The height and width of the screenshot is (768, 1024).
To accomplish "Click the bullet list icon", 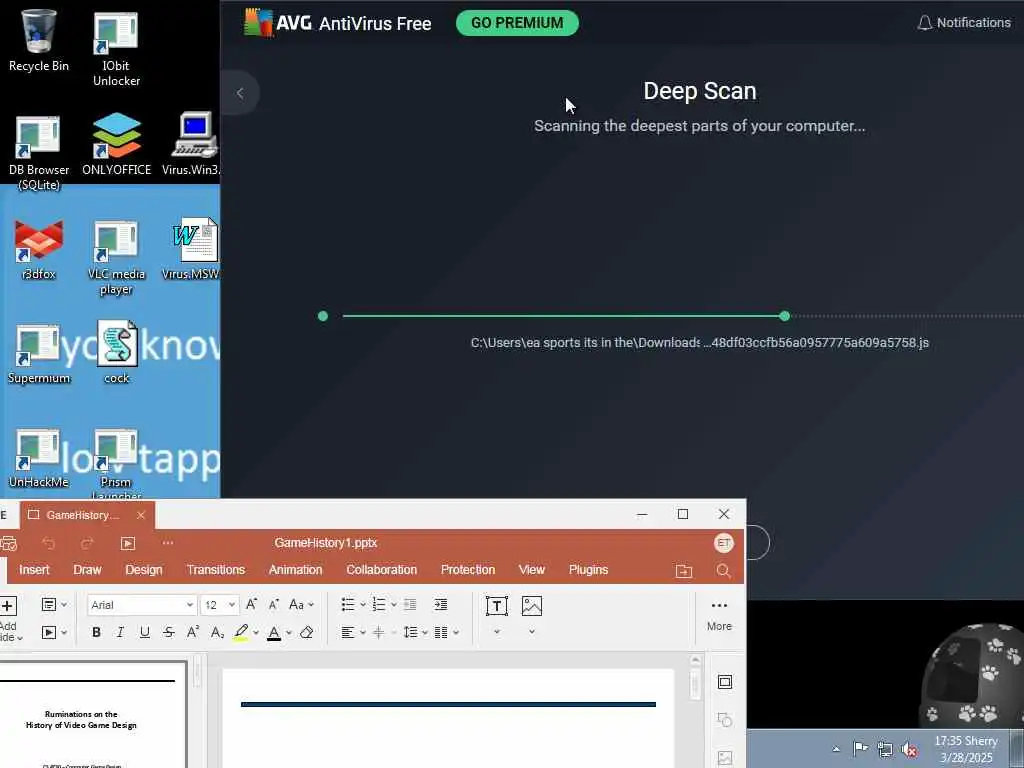I will pyautogui.click(x=348, y=605).
